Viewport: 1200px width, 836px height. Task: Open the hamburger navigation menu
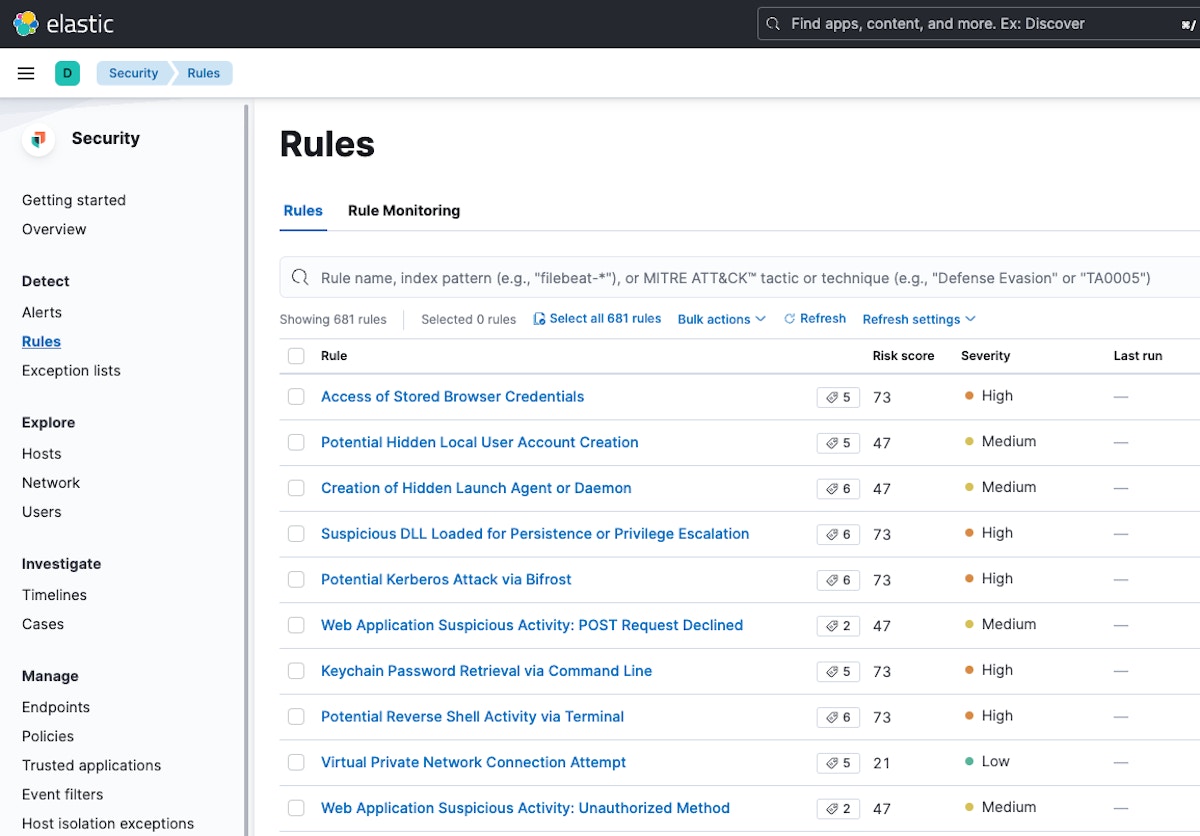(27, 73)
